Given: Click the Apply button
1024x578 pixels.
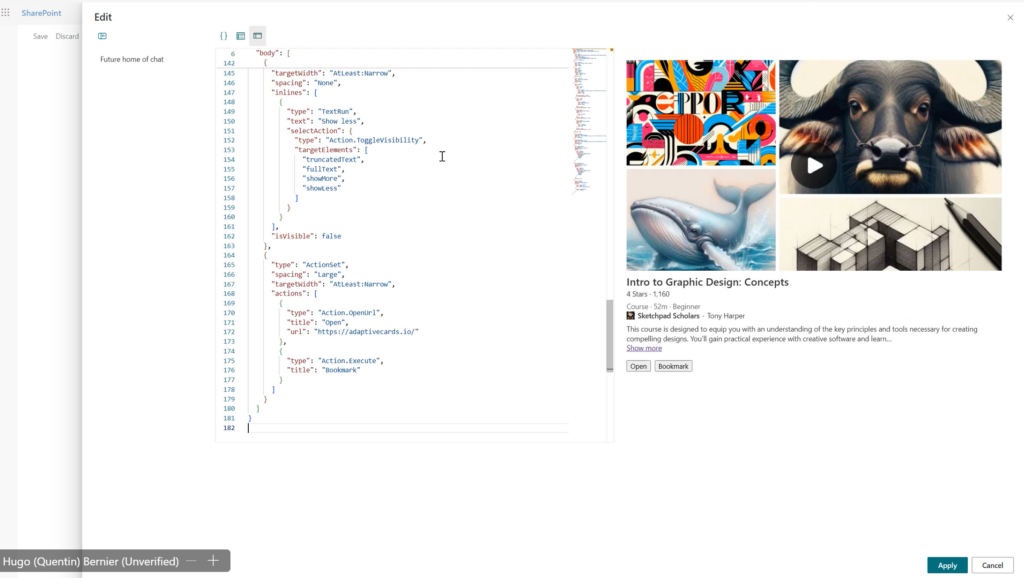Looking at the screenshot, I should pos(947,566).
